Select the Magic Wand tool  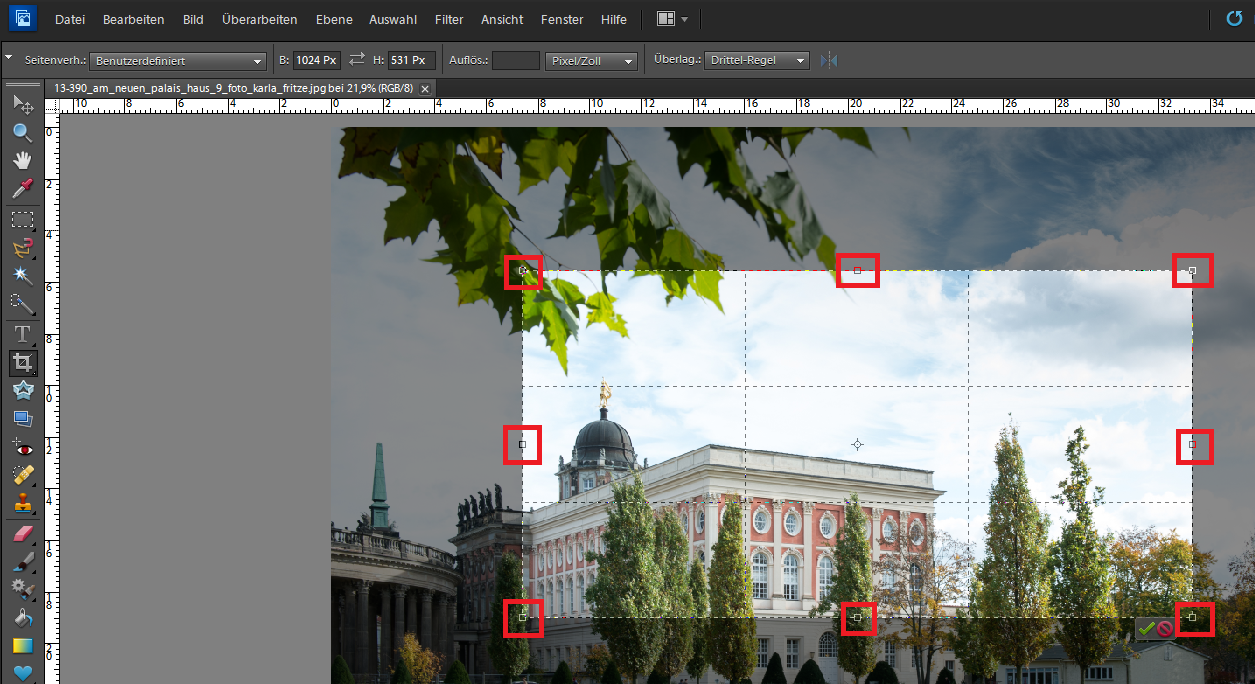click(22, 275)
